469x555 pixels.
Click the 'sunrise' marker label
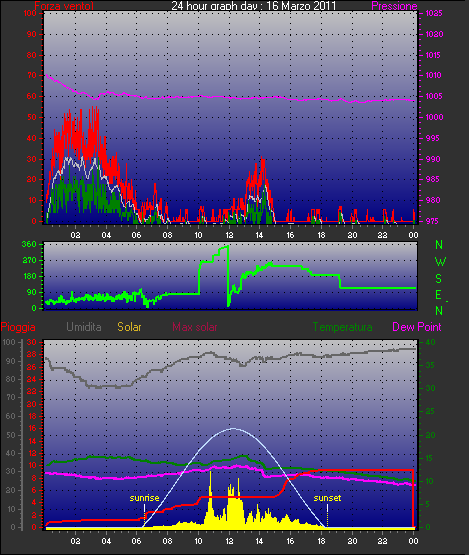(144, 498)
